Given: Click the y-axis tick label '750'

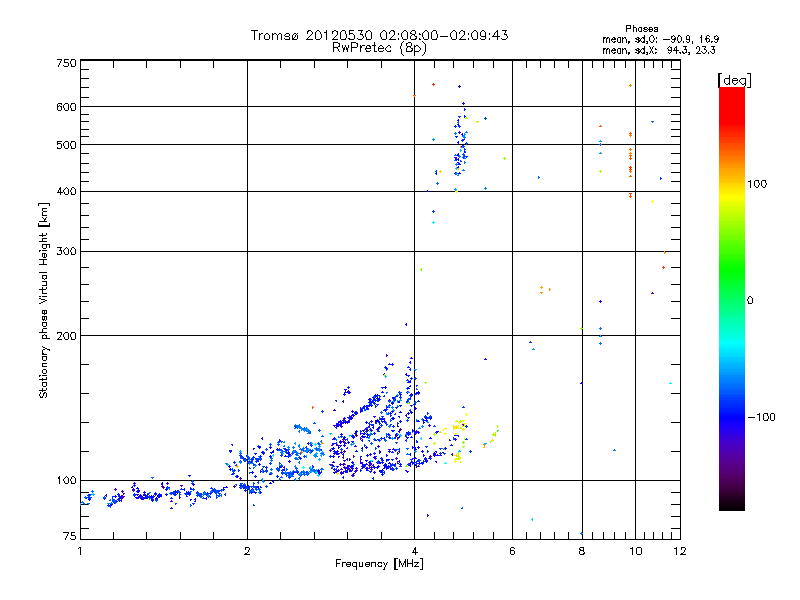Looking at the screenshot, I should click(67, 63).
